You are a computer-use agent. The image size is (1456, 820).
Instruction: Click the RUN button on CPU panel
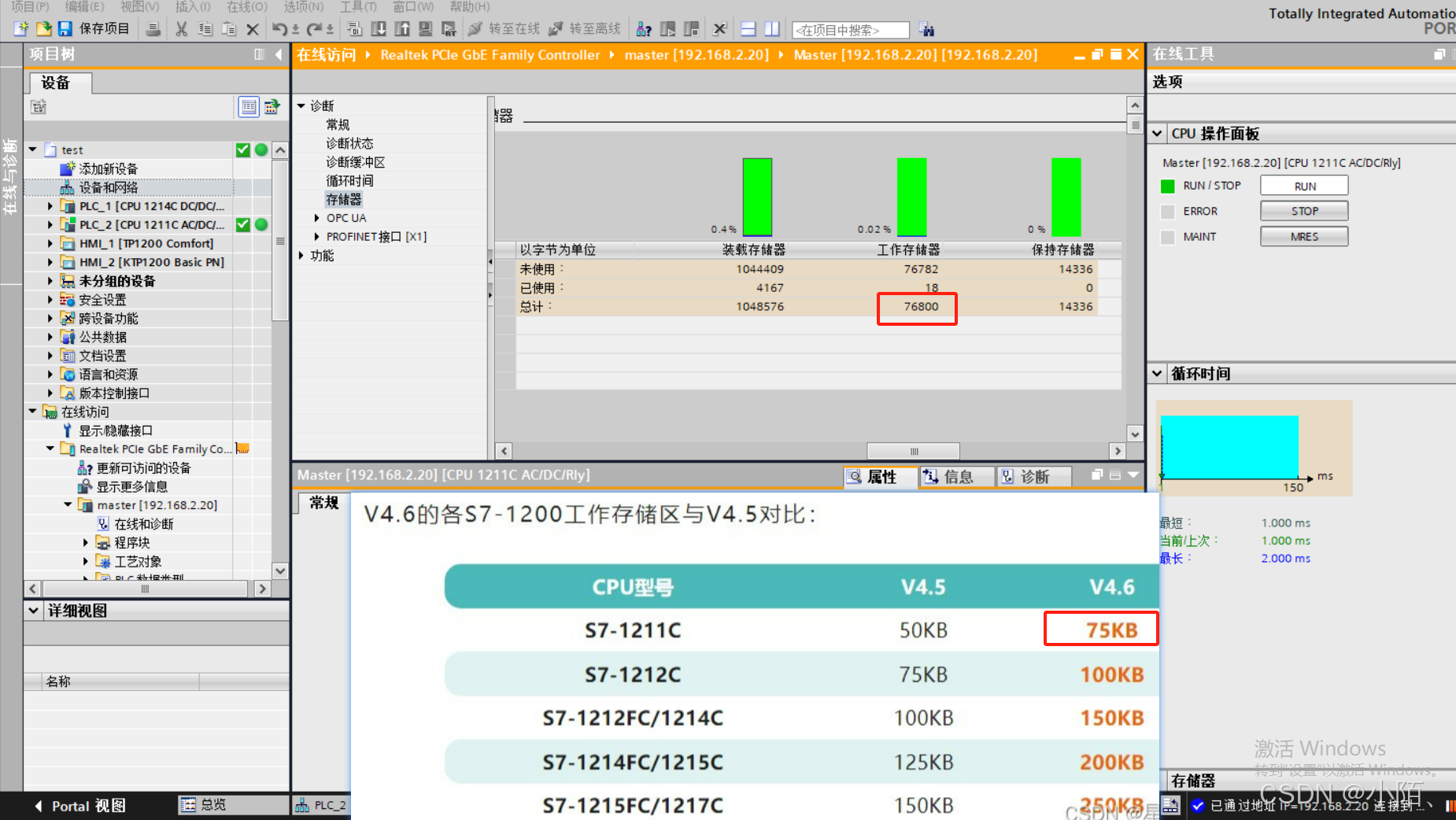click(1304, 186)
